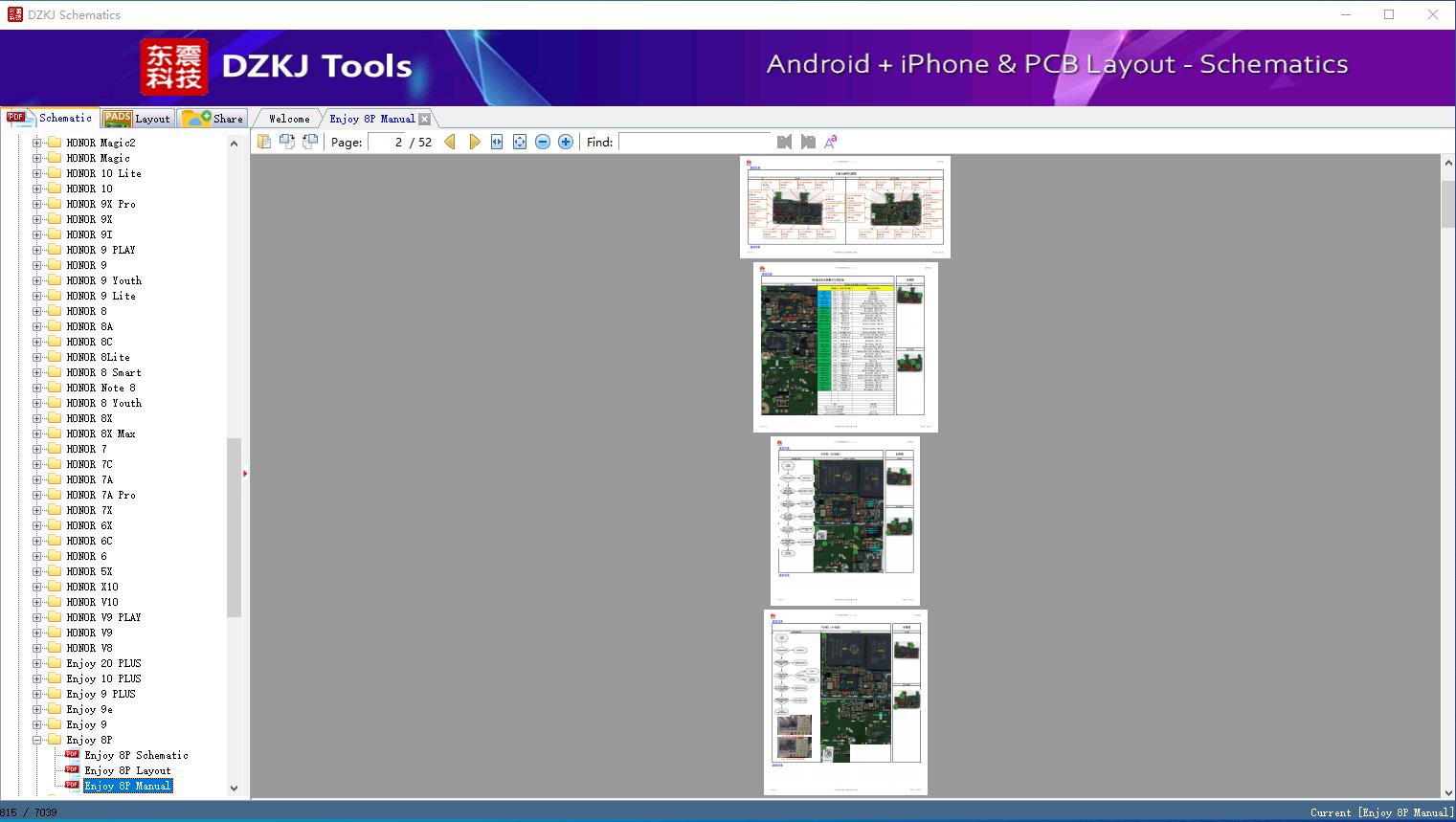Collapse the Enjoy 8P folder

coord(37,740)
